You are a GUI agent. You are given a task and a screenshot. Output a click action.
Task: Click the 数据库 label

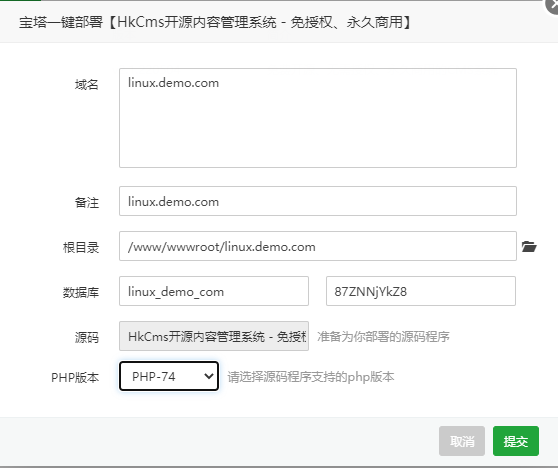click(x=81, y=293)
